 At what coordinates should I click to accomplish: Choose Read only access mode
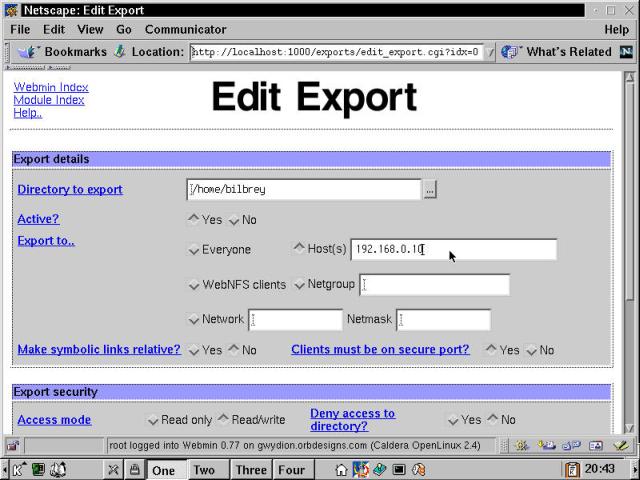coord(153,420)
